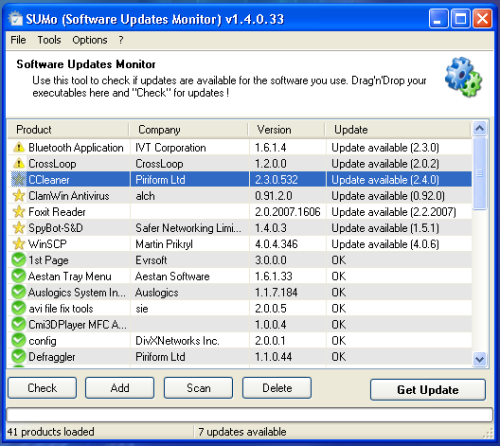Click the warning icon beside Bluetooth Application
500x446 pixels.
click(19, 147)
